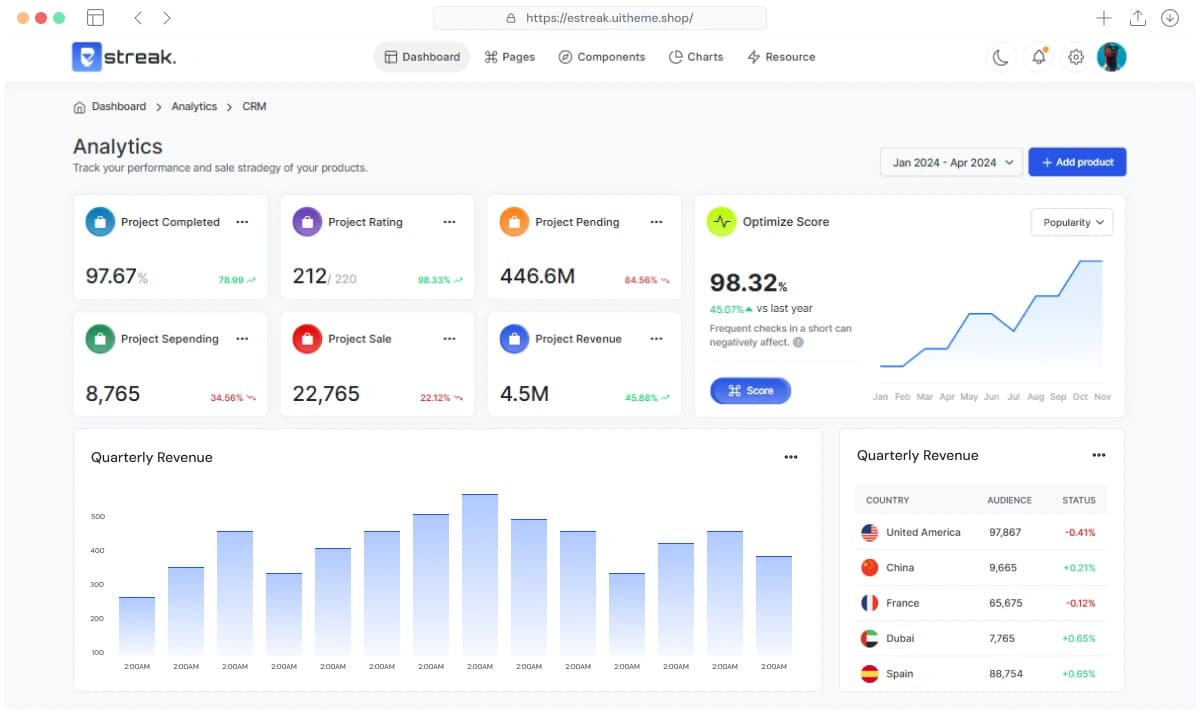Image resolution: width=1200 pixels, height=714 pixels.
Task: Open settings via the gear icon
Action: 1076,57
